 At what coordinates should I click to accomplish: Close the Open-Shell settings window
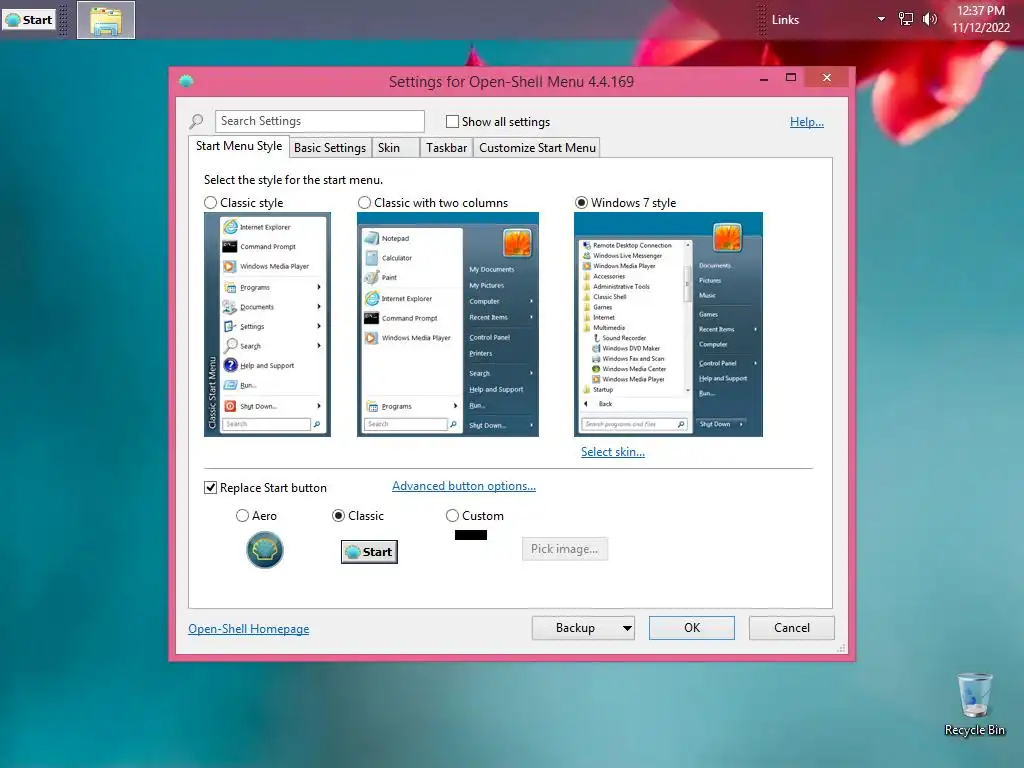[827, 78]
